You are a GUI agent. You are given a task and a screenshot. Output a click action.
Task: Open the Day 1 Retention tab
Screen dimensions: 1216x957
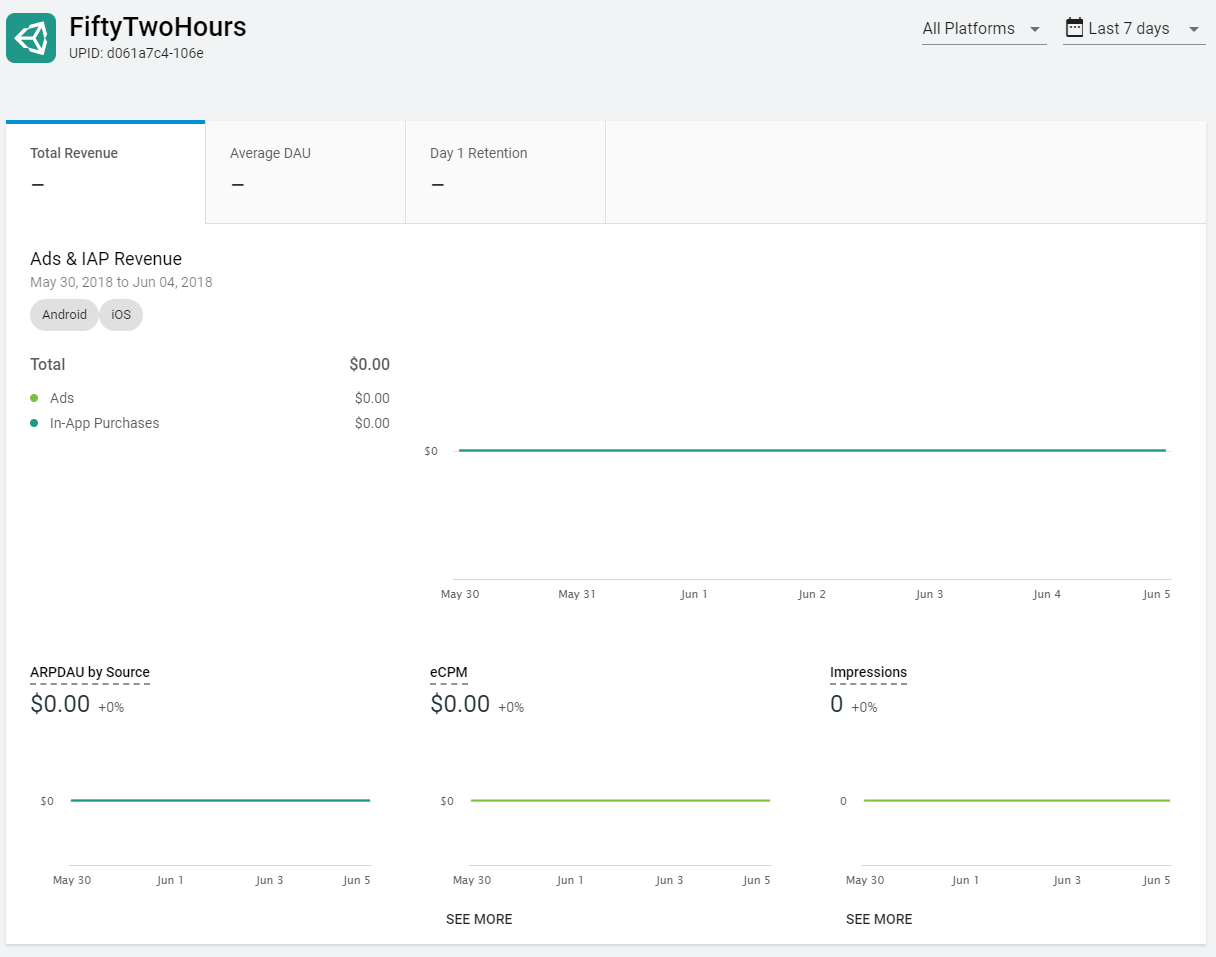click(505, 171)
